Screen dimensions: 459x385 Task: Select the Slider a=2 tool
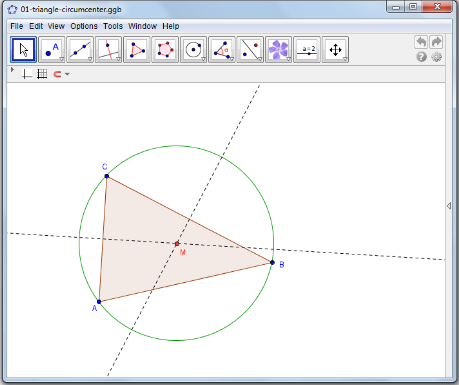coord(307,50)
